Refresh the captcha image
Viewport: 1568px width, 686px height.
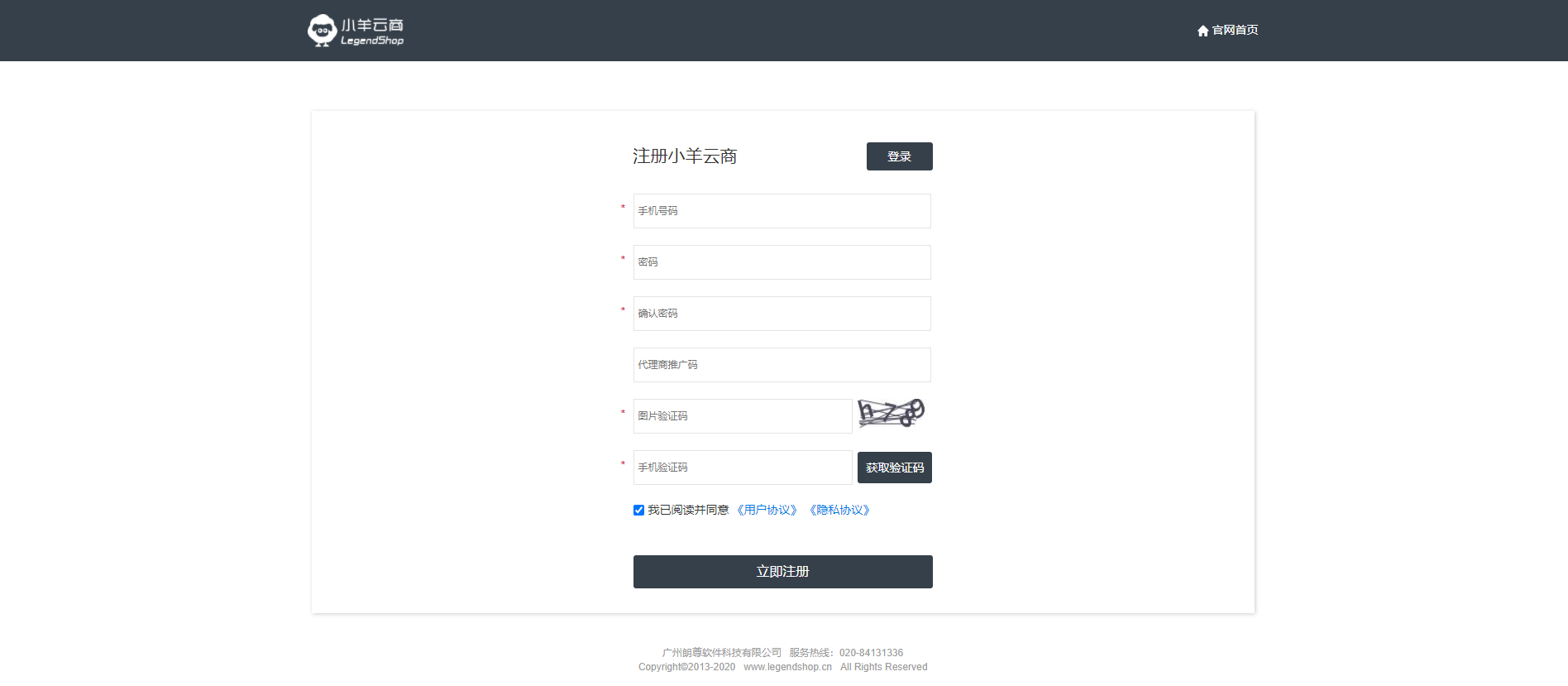(891, 413)
